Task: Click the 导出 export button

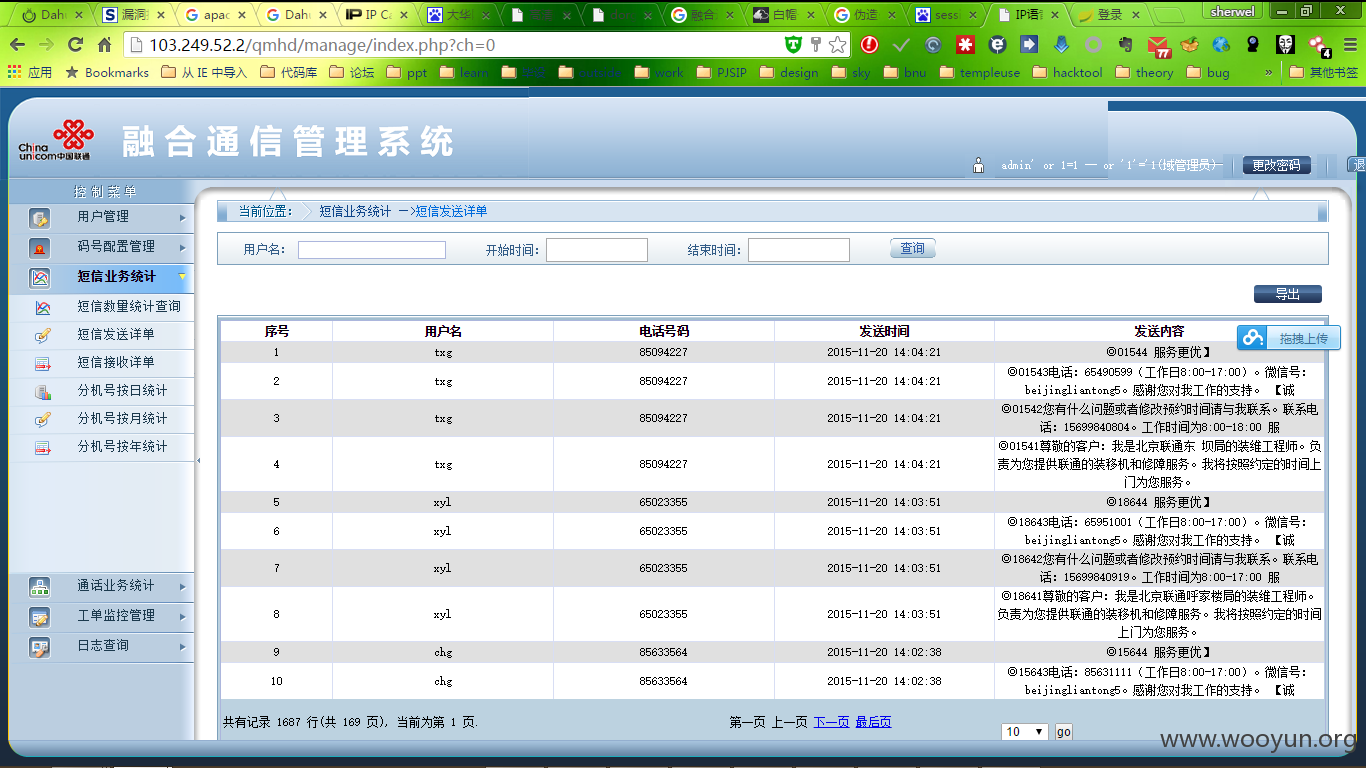Action: coord(1288,294)
